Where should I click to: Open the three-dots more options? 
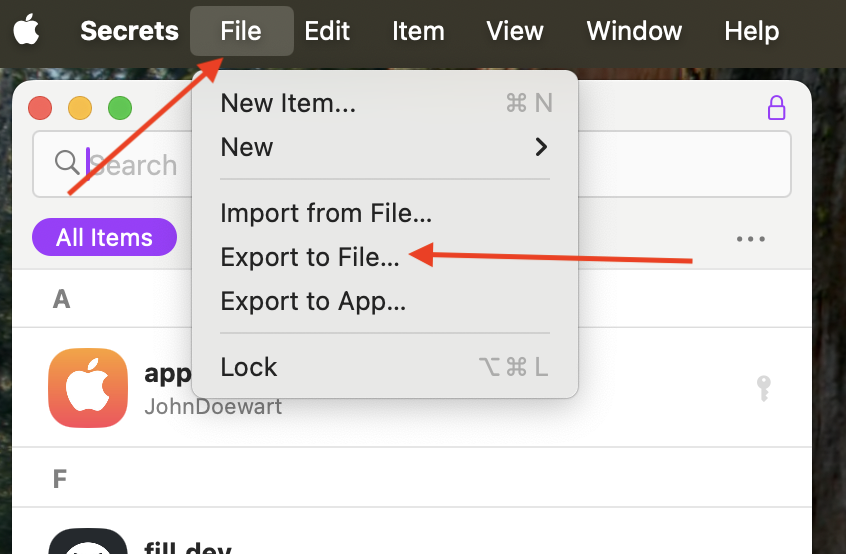tap(751, 238)
